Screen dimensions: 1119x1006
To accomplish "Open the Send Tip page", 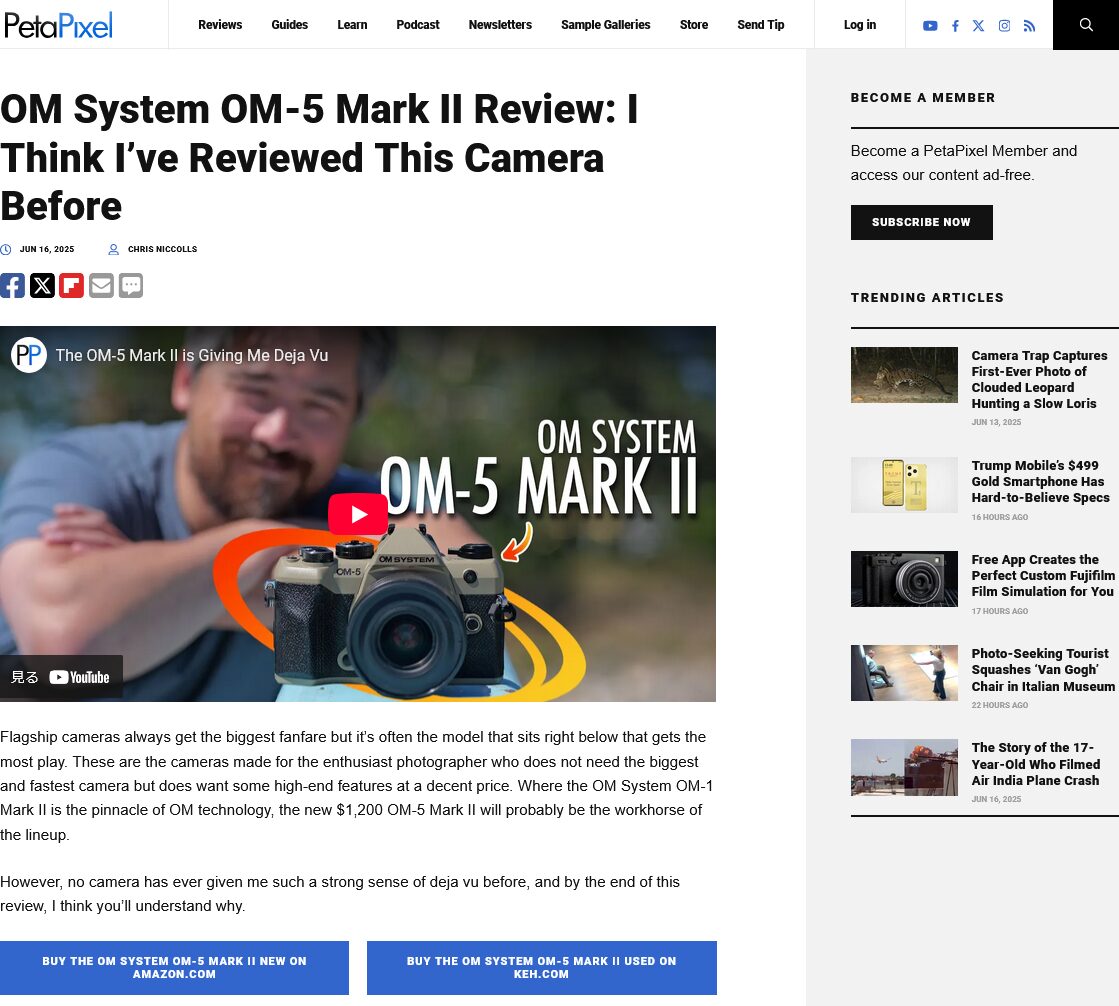I will (x=761, y=25).
